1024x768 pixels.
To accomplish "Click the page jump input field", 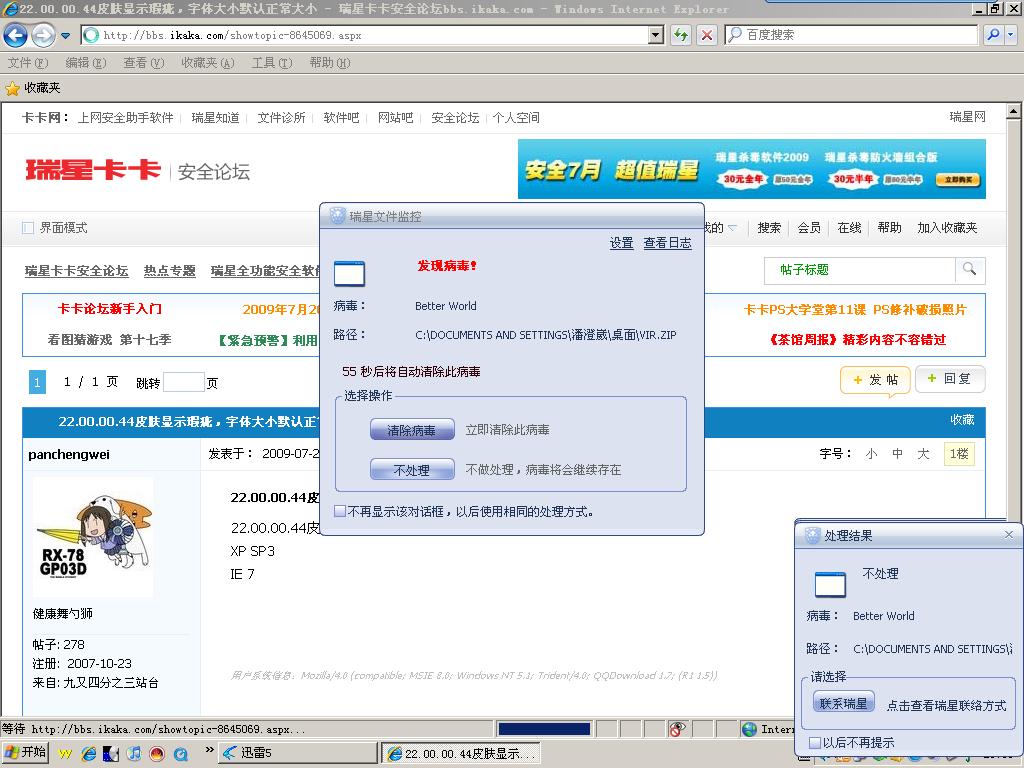I will (184, 382).
